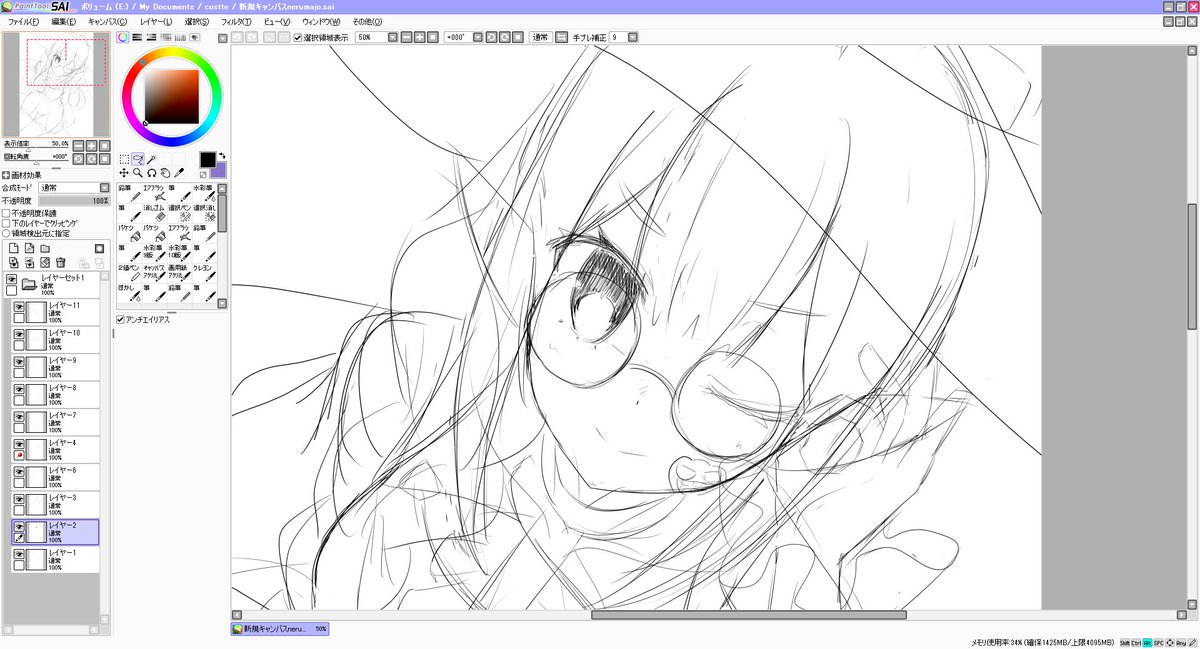Expand the 画材効果 section
Image resolution: width=1200 pixels, height=649 pixels.
click(x=6, y=175)
